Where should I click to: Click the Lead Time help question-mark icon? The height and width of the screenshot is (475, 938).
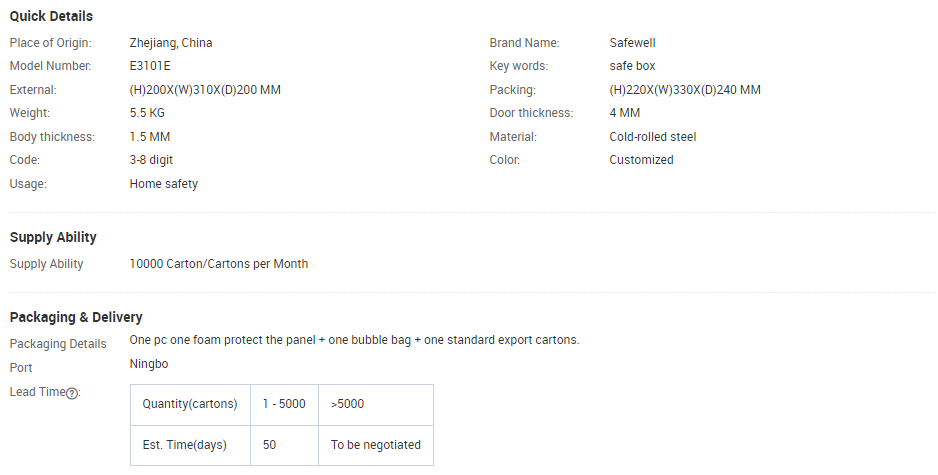(72, 393)
